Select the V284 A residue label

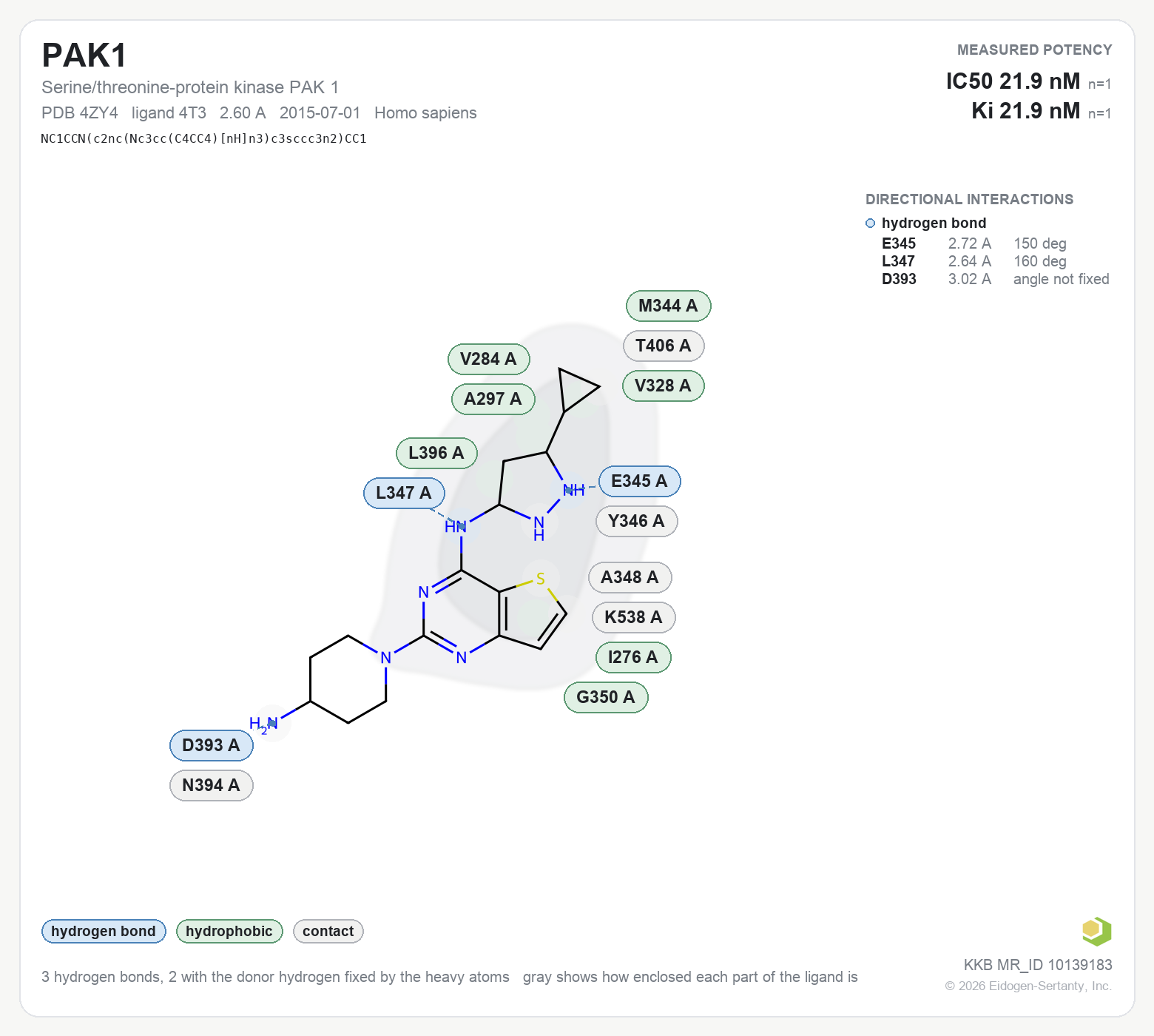coord(488,359)
